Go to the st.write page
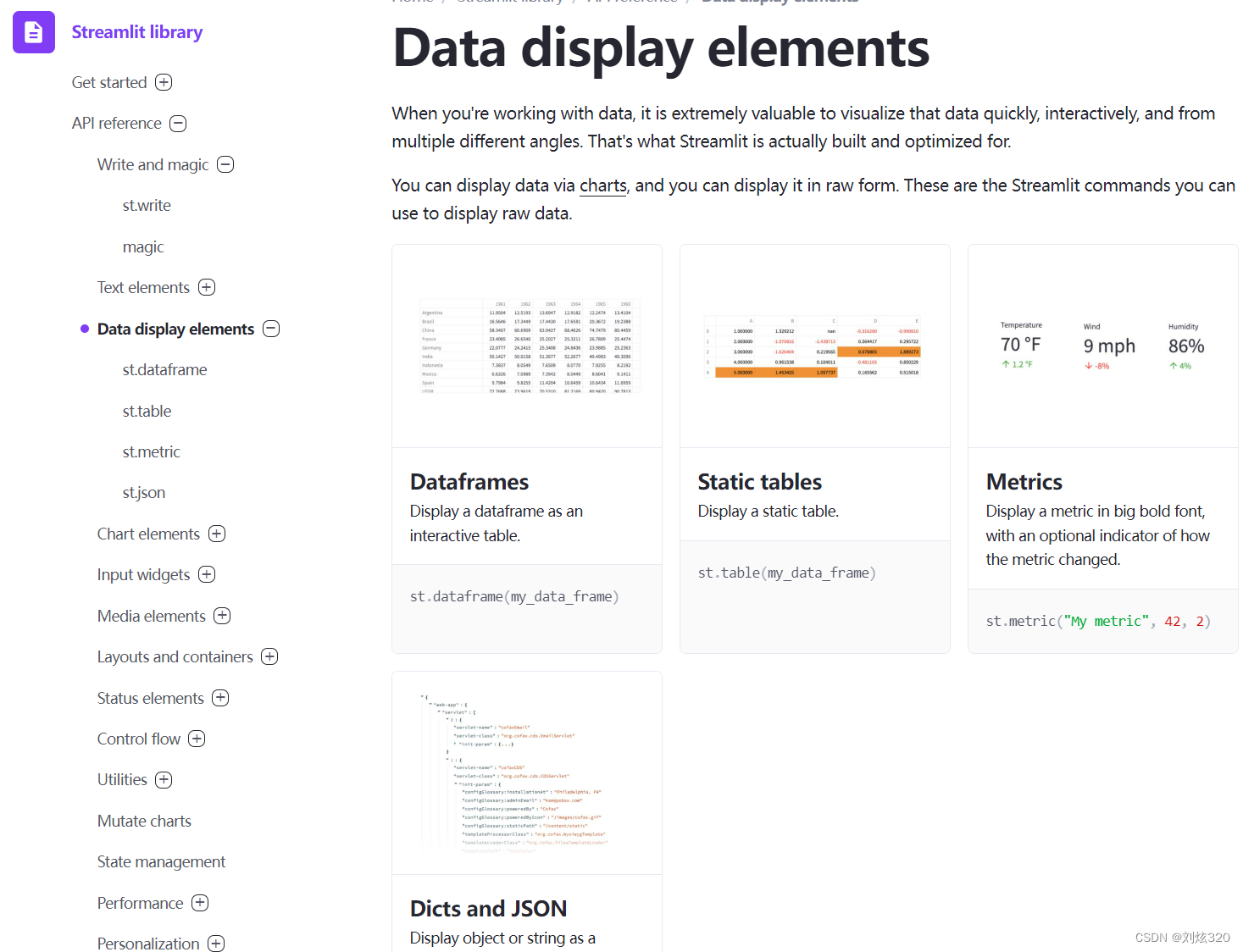1243x952 pixels. tap(147, 206)
